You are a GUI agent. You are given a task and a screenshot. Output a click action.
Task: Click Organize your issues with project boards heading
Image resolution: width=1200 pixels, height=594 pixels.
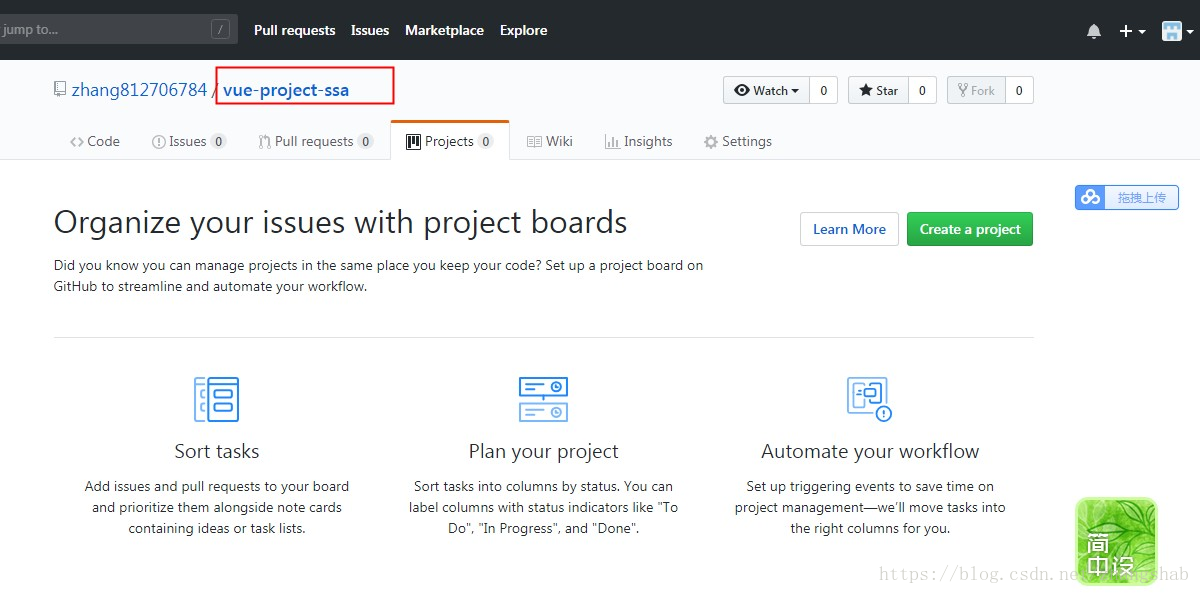coord(340,222)
